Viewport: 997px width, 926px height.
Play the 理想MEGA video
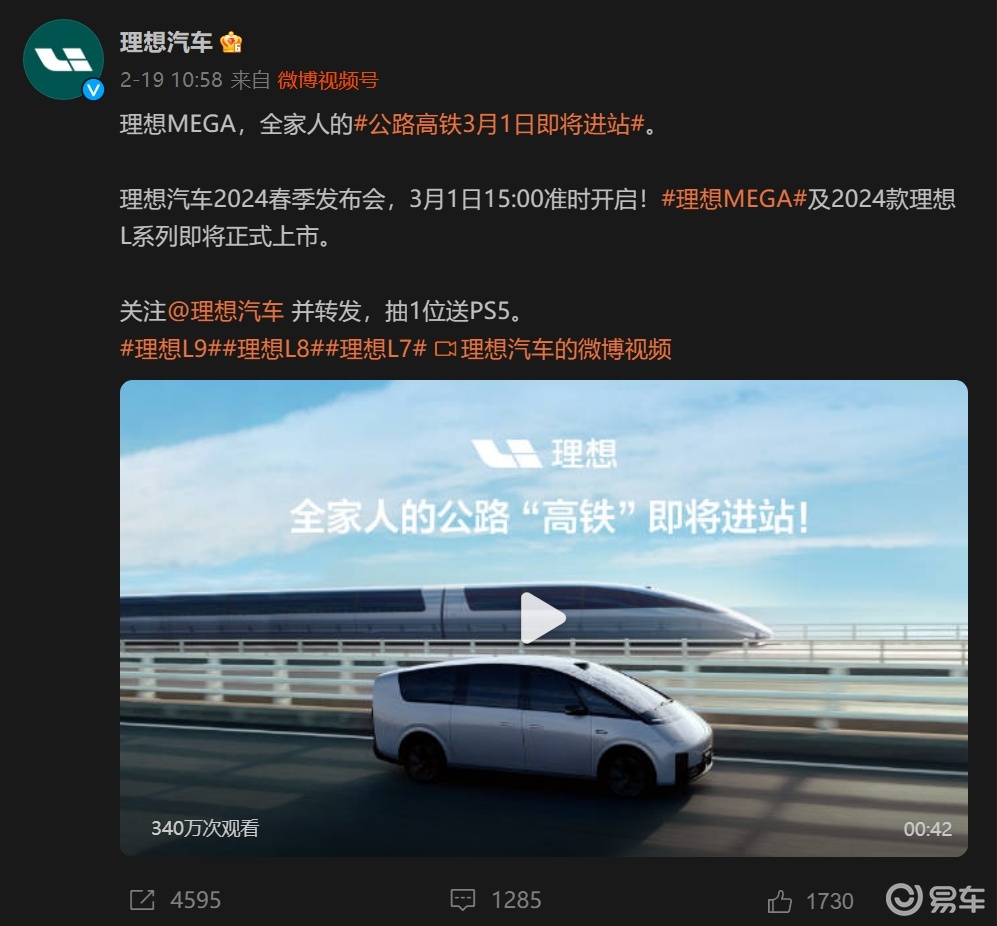pos(543,618)
